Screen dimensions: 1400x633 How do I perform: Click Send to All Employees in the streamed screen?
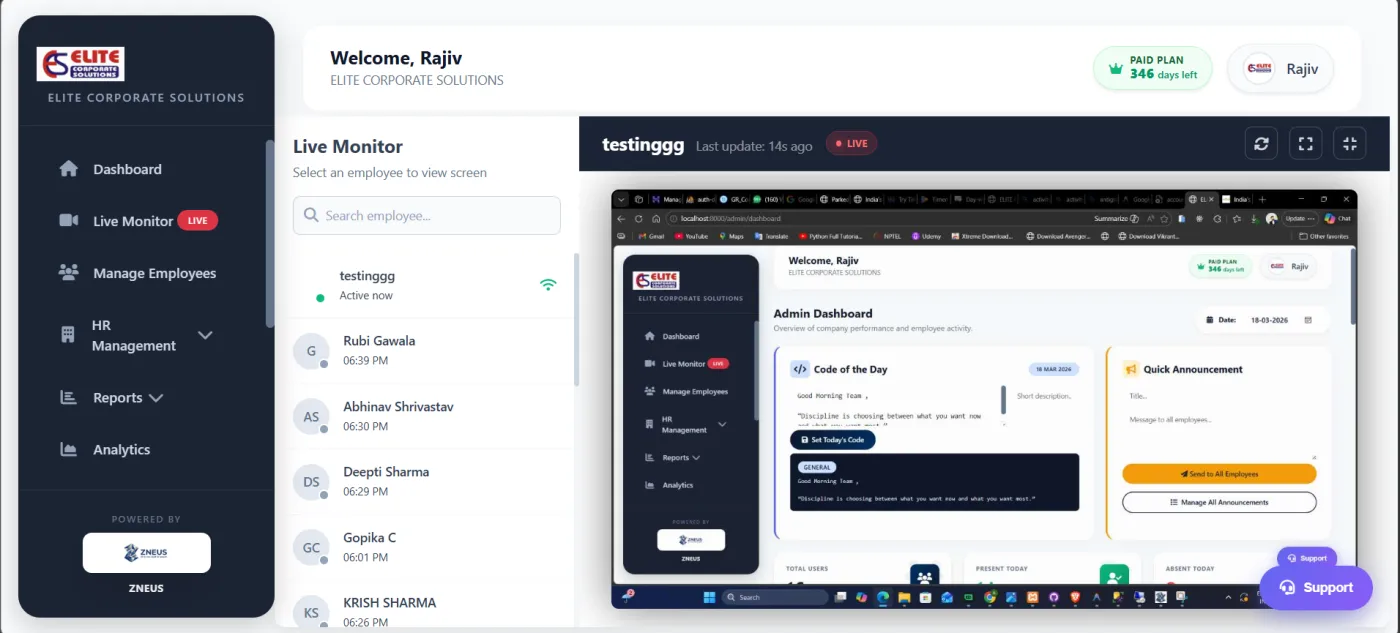pos(1219,474)
